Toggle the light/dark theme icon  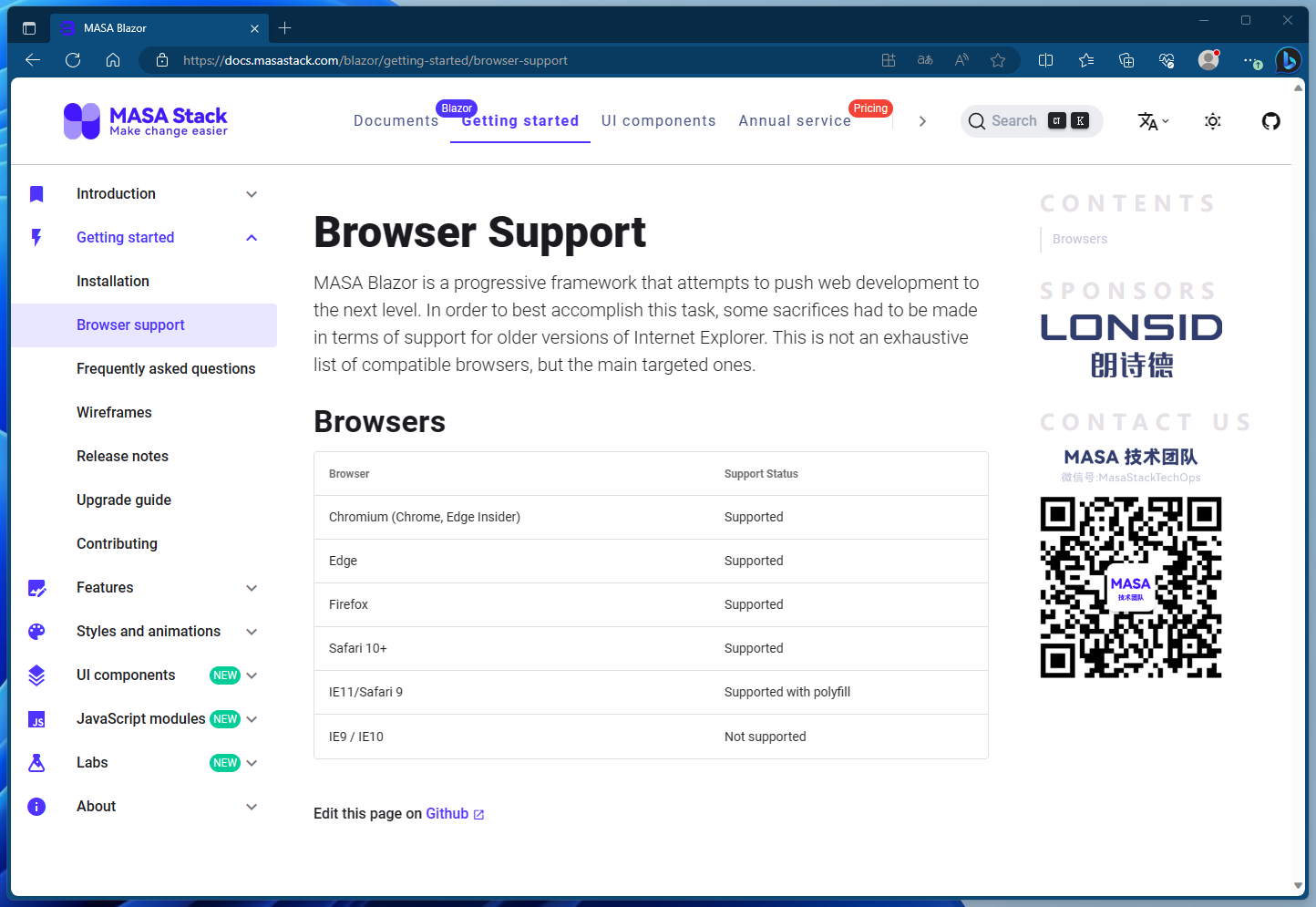pos(1212,120)
